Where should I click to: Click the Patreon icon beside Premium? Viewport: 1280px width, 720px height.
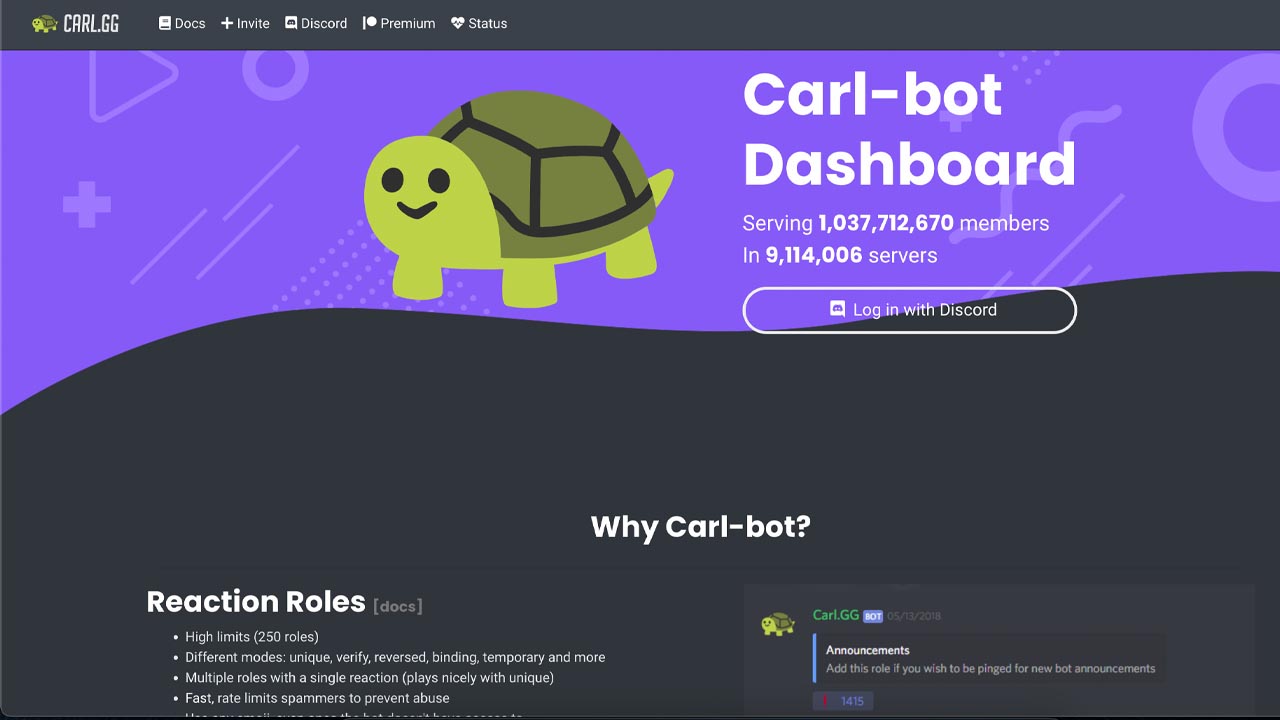(369, 23)
